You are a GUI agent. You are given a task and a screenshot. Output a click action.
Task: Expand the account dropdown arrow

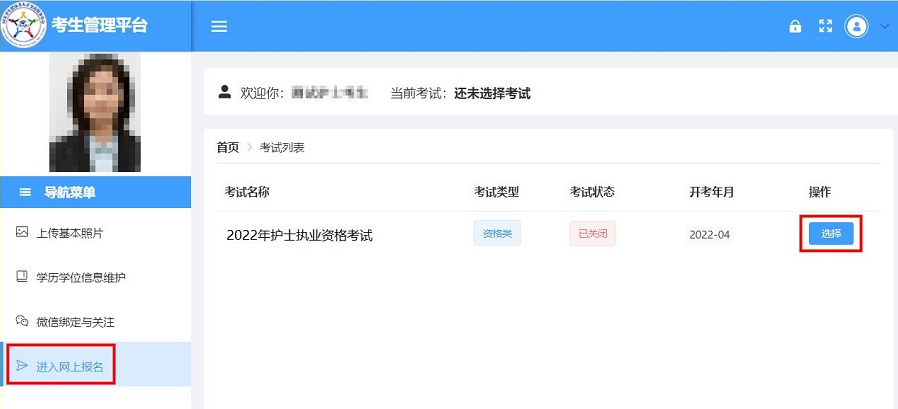click(x=883, y=26)
